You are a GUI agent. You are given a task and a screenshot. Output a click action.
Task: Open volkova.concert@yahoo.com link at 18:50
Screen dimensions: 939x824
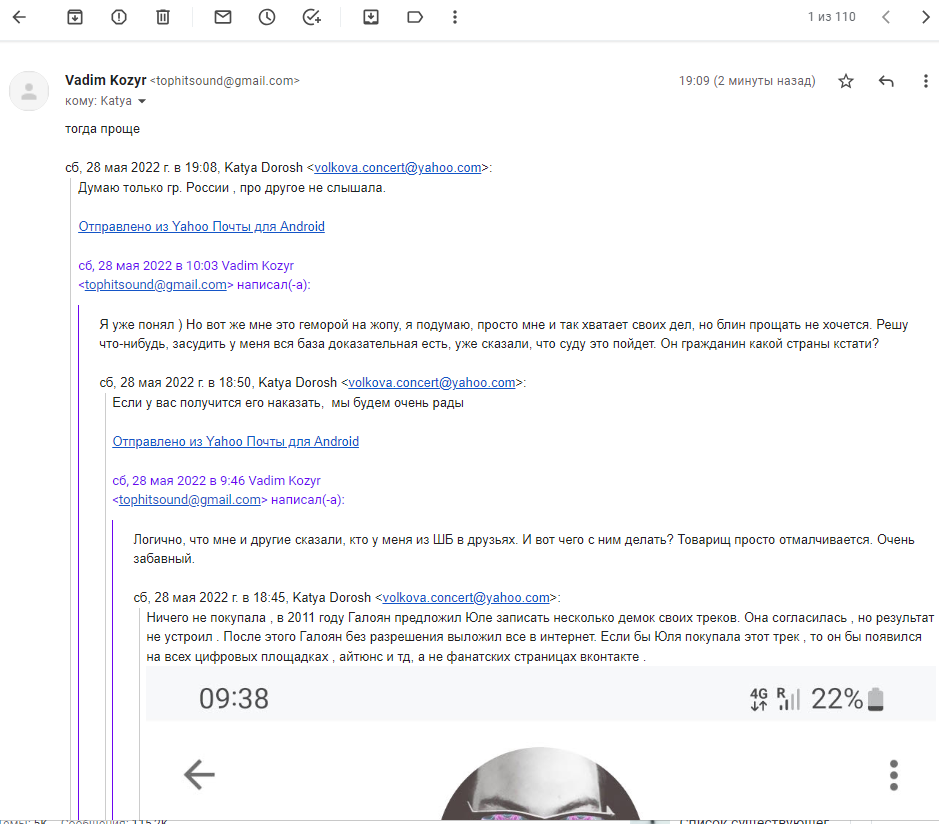click(432, 383)
